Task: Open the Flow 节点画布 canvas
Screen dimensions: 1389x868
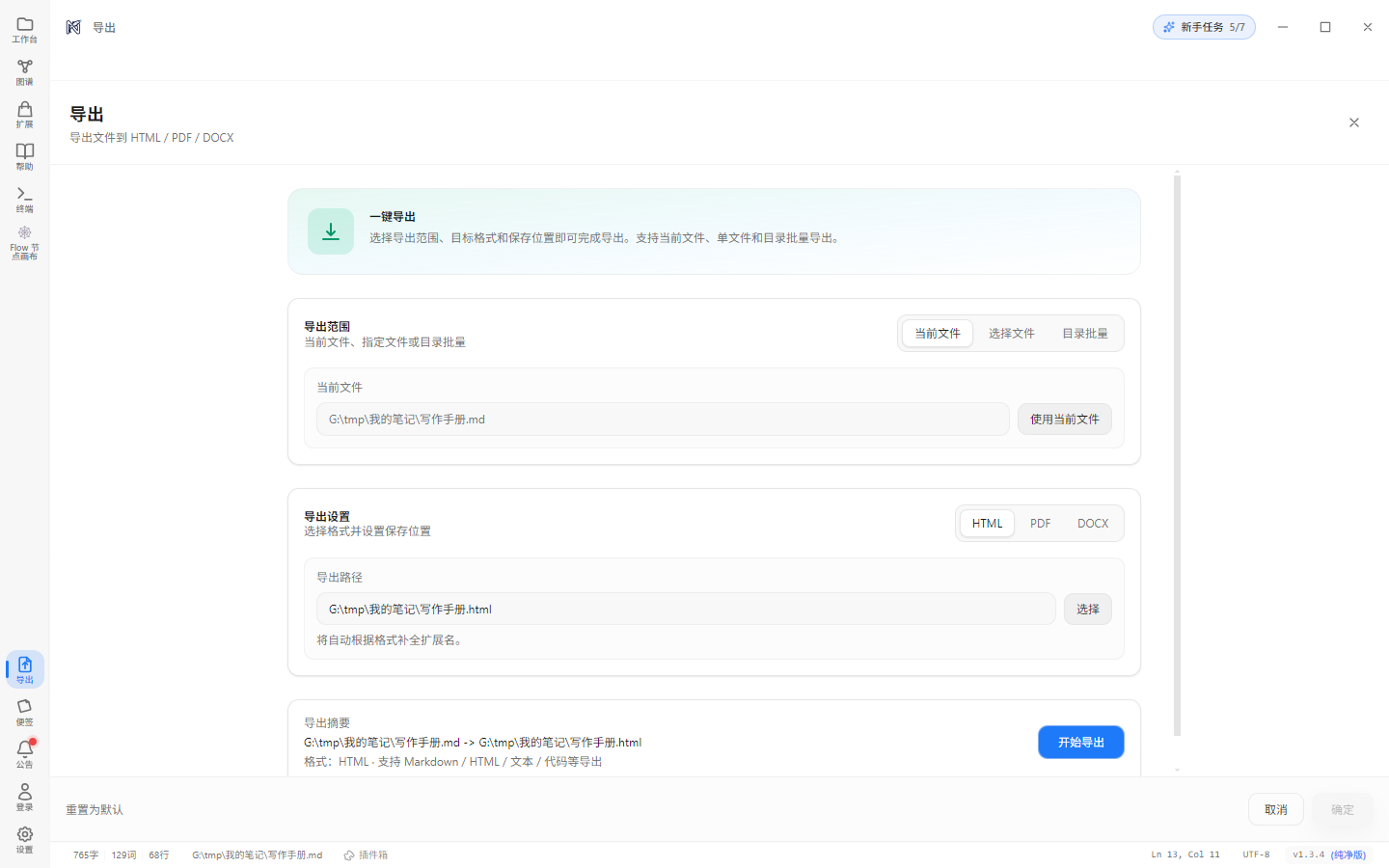Action: [x=25, y=243]
